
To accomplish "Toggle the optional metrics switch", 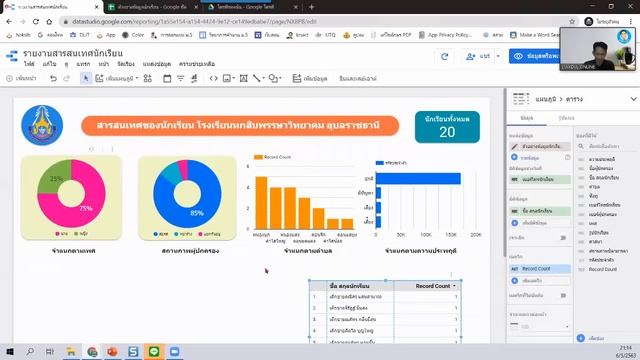I will [x=563, y=296].
